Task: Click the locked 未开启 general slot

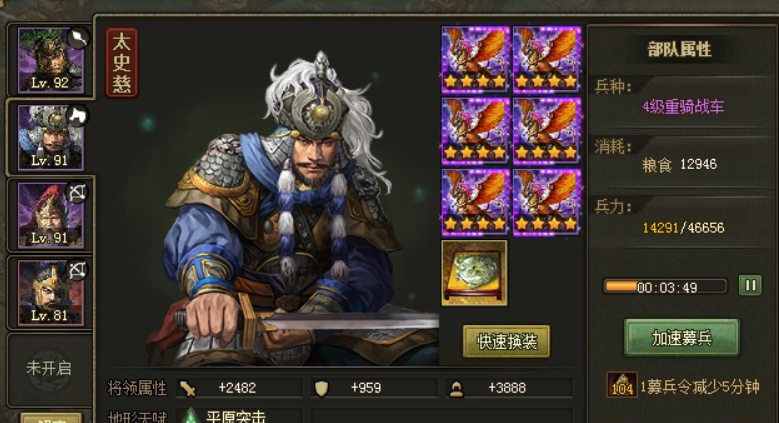Action: pyautogui.click(x=49, y=369)
